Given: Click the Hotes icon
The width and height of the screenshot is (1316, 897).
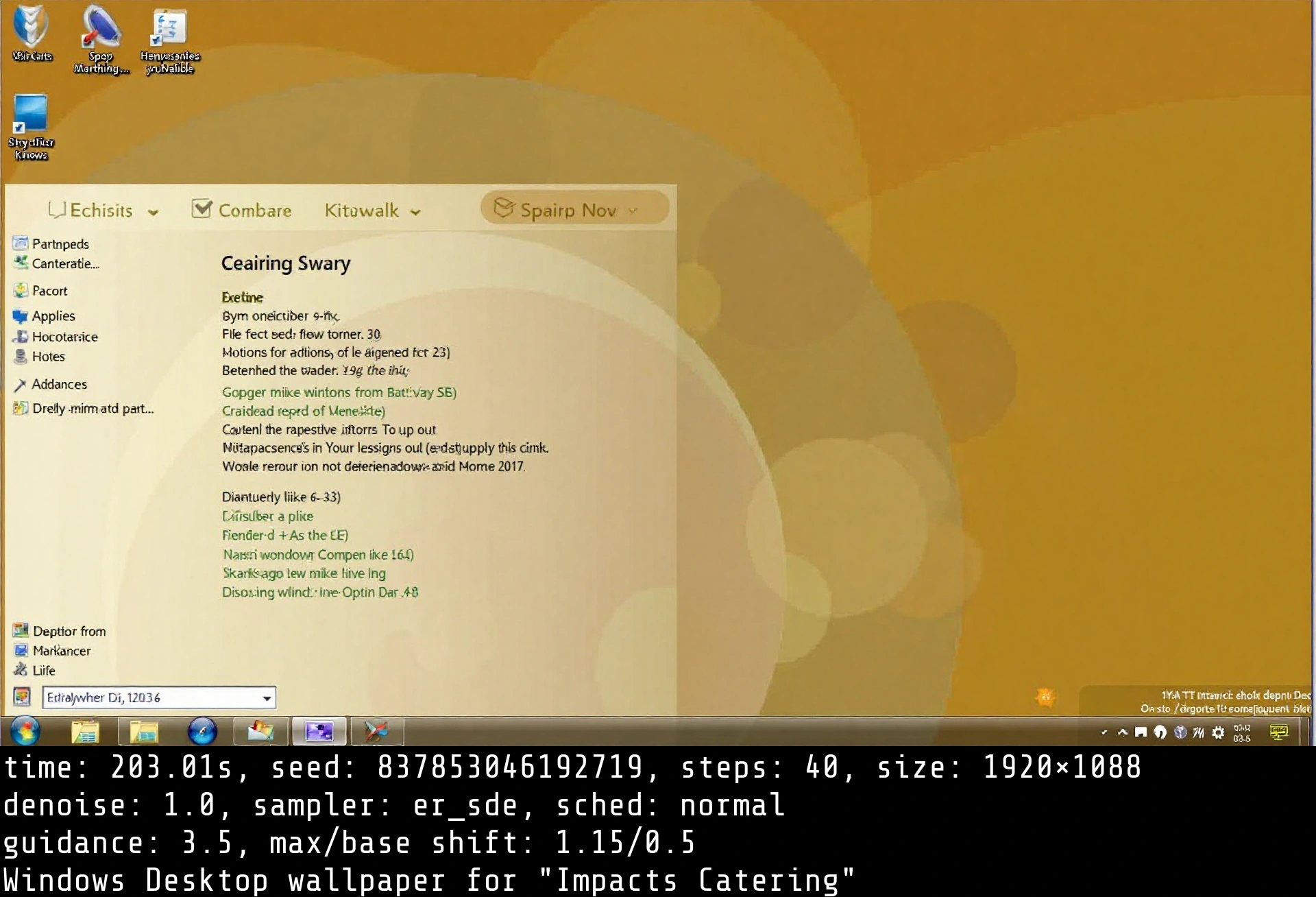Looking at the screenshot, I should (20, 356).
